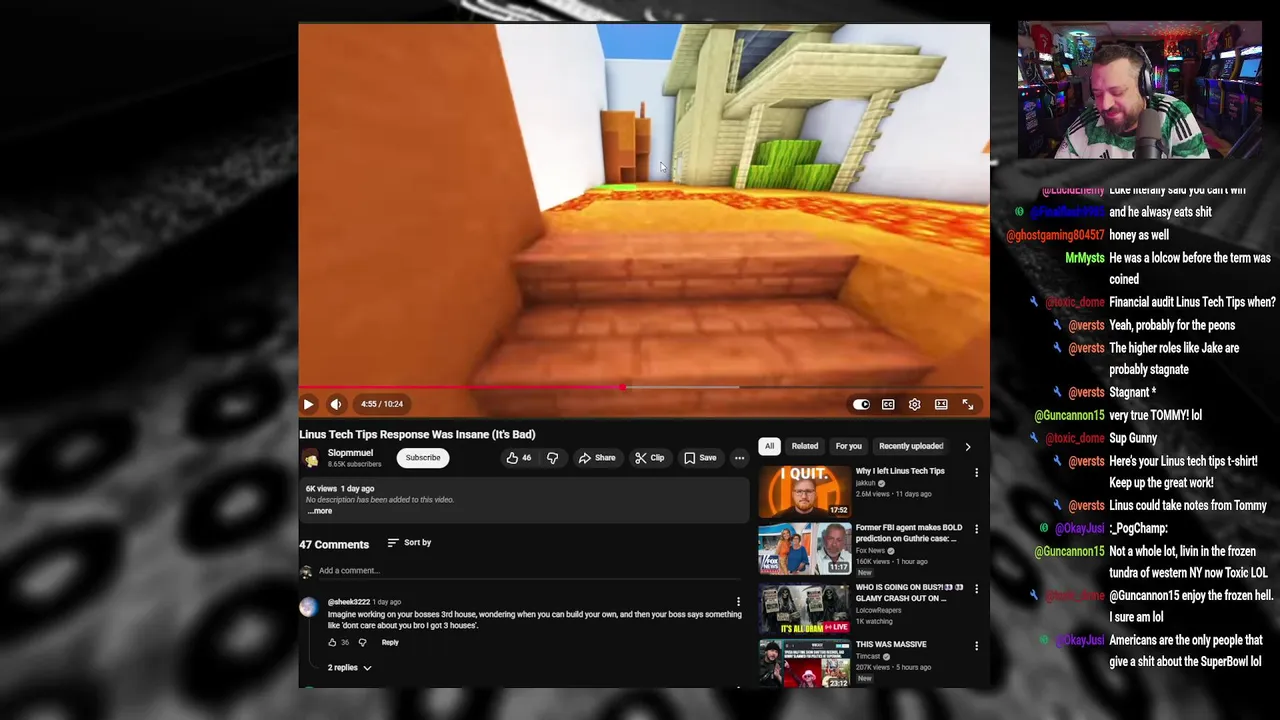Open @sheek3222 commenter profile
The image size is (1280, 720).
[x=349, y=602]
